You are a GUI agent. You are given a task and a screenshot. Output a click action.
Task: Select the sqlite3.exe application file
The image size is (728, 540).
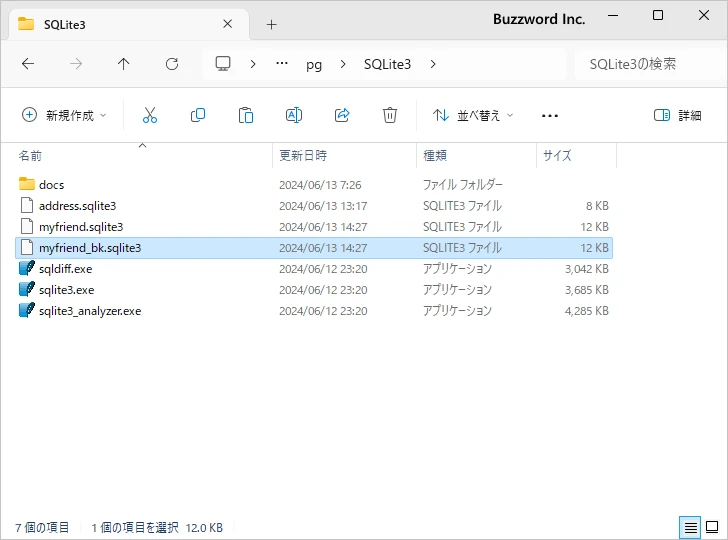click(x=66, y=289)
